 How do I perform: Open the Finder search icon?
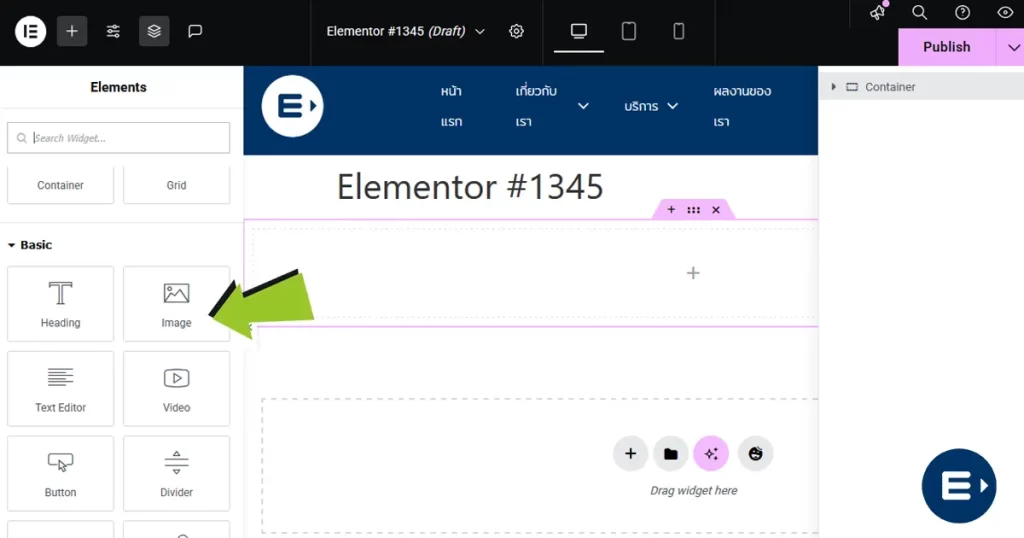tap(919, 13)
